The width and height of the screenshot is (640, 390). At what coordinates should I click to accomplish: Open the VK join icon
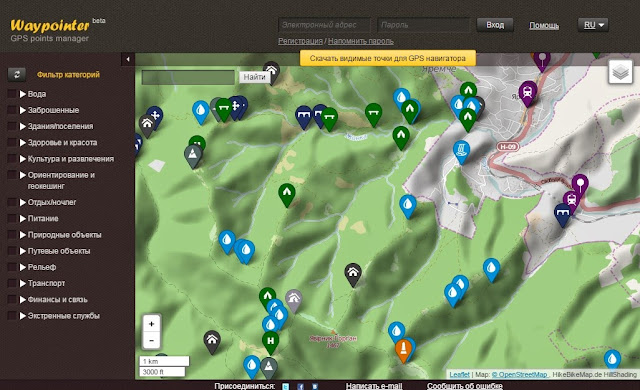(x=315, y=386)
